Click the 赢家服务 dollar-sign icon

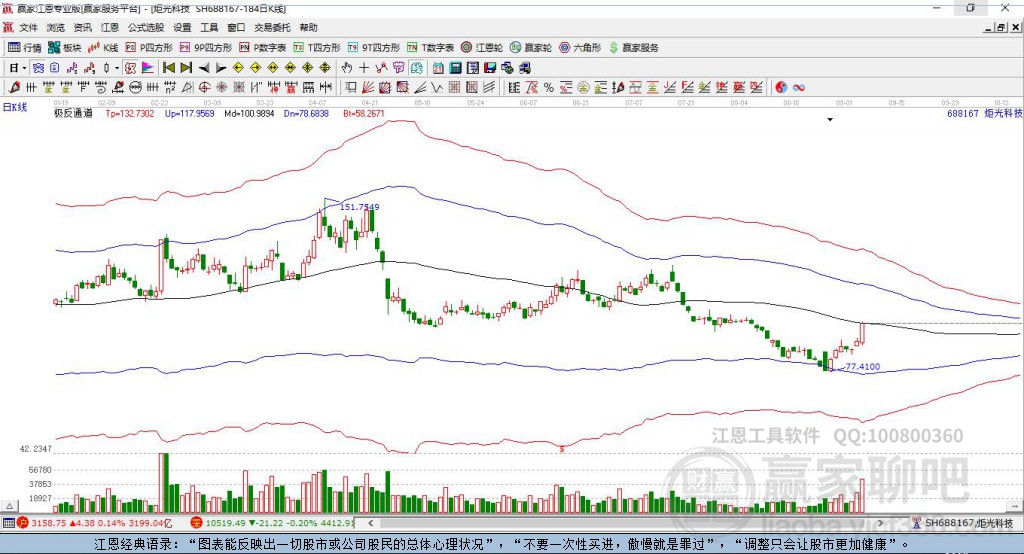click(x=613, y=48)
